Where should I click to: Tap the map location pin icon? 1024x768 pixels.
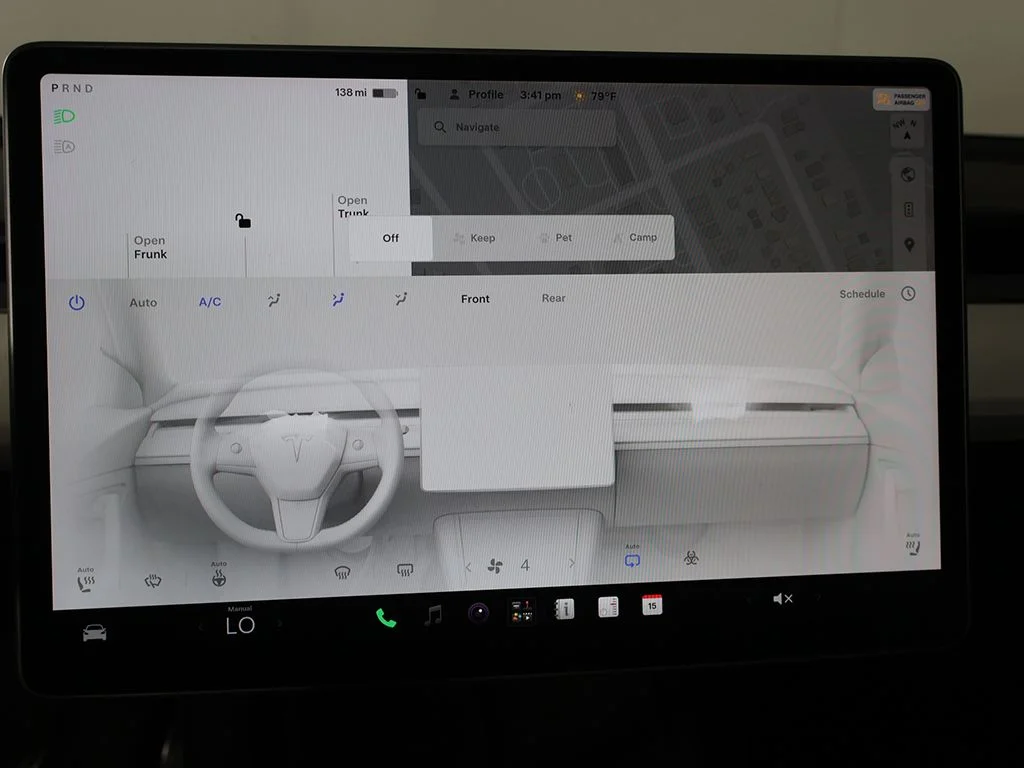tap(908, 245)
